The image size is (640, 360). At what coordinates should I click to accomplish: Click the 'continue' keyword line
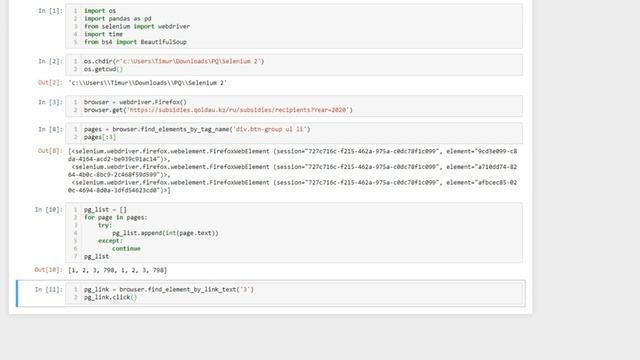tap(126, 249)
